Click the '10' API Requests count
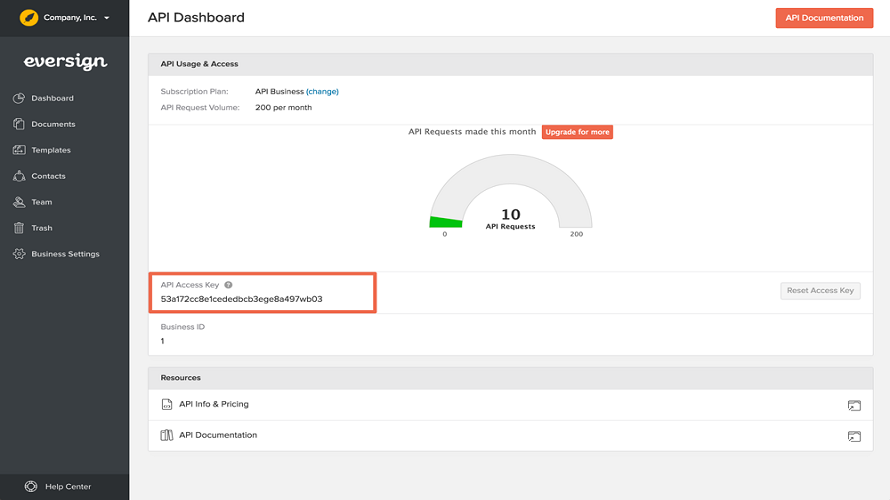 (510, 214)
